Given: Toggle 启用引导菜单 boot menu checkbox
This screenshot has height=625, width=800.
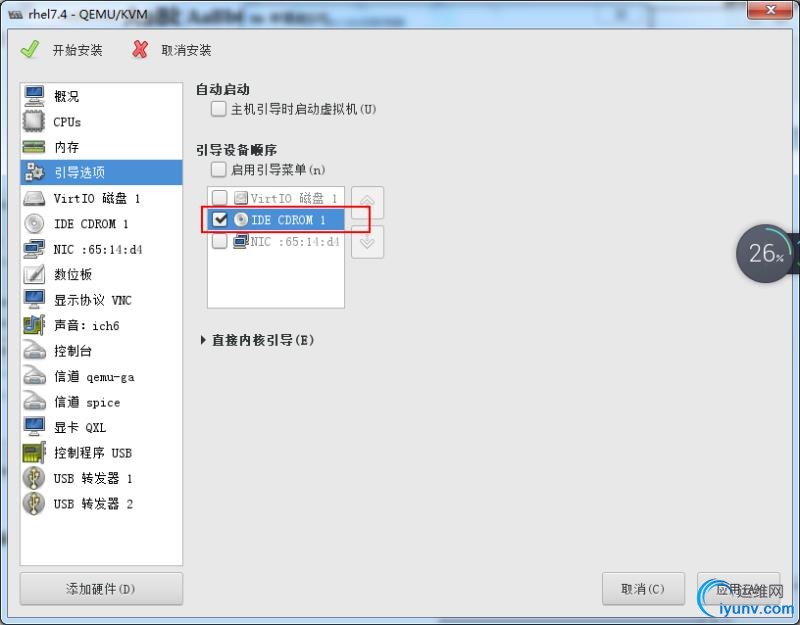Looking at the screenshot, I should [x=218, y=169].
